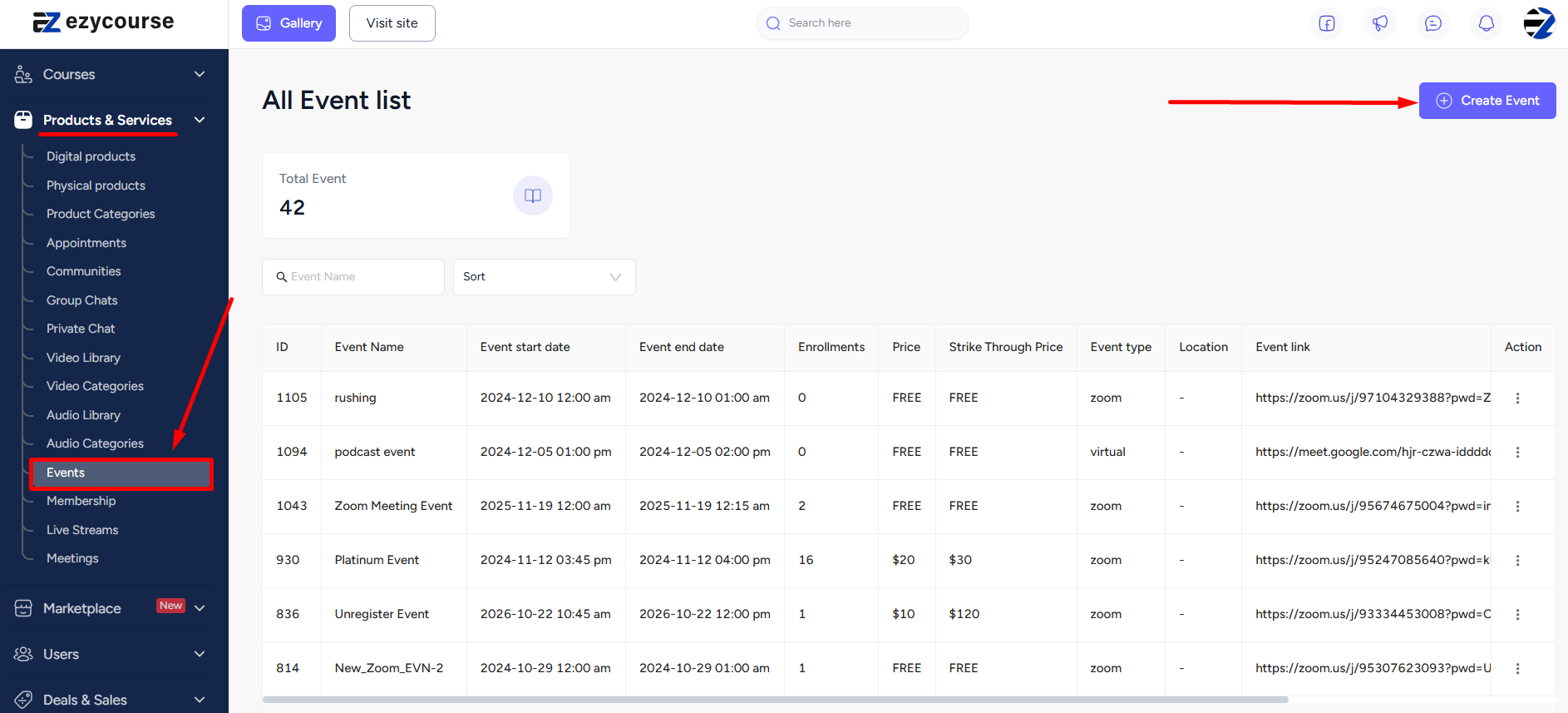The height and width of the screenshot is (713, 1568).
Task: Open Communities in the sidebar
Action: point(84,271)
